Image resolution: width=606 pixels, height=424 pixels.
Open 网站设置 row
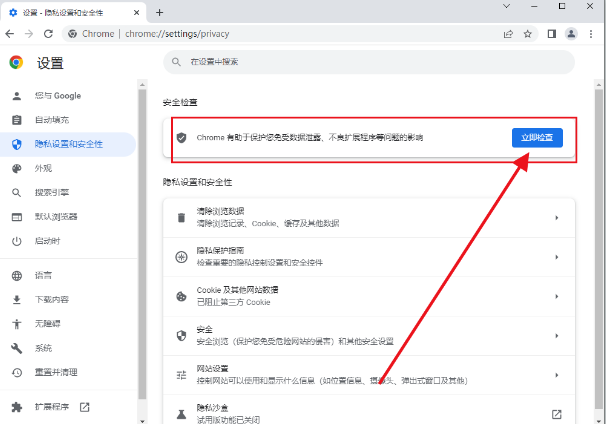point(369,375)
